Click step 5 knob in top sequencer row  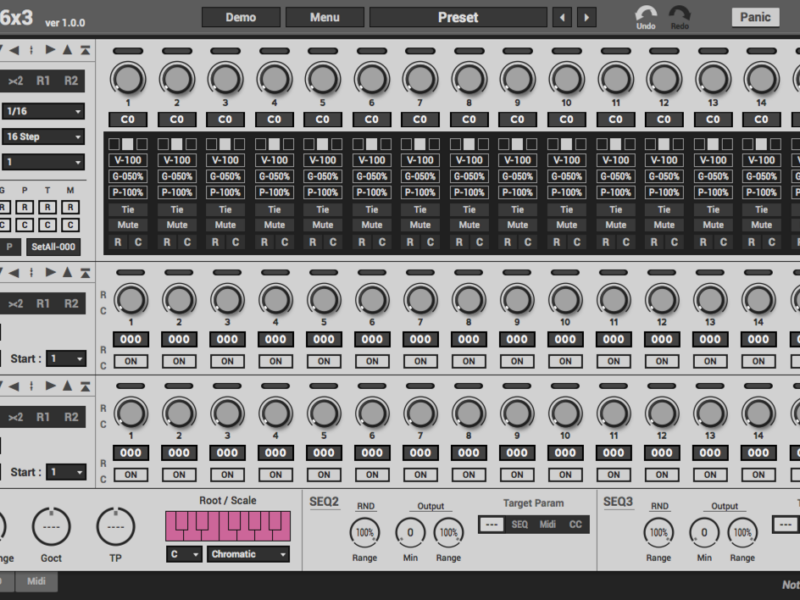[322, 78]
